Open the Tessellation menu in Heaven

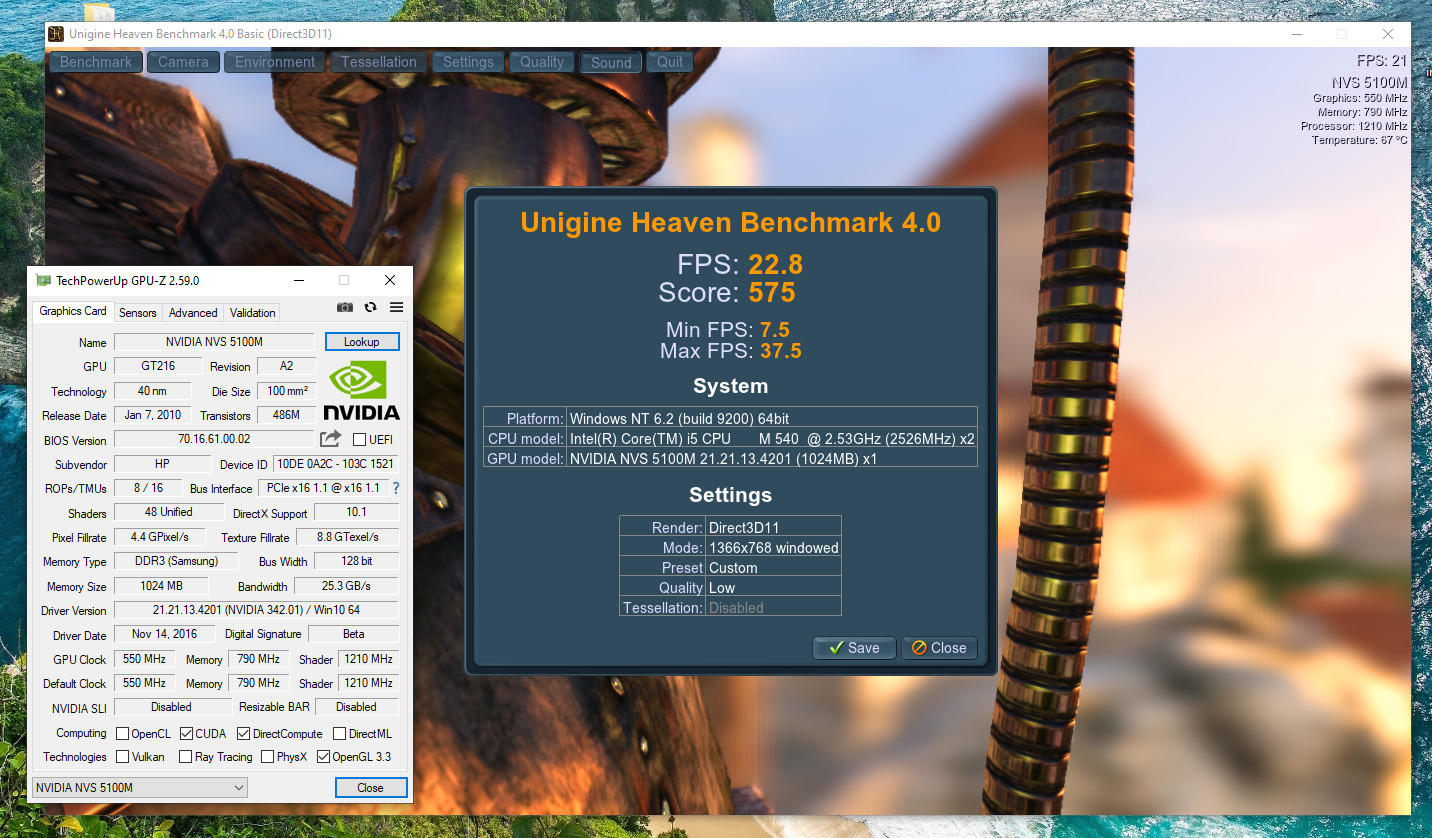click(379, 62)
